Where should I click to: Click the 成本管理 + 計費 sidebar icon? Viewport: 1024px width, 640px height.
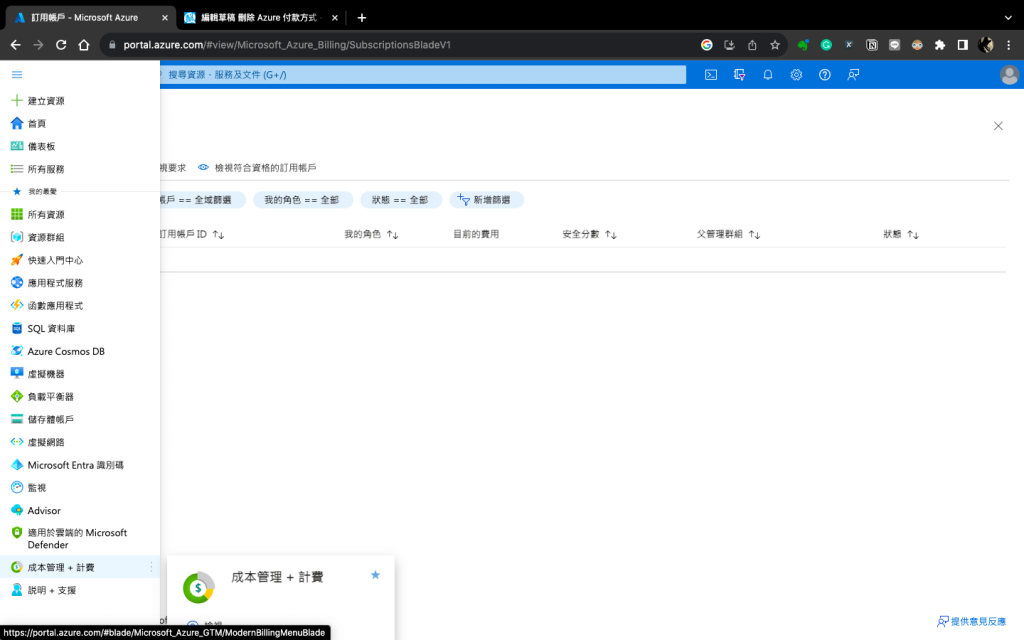click(x=17, y=567)
